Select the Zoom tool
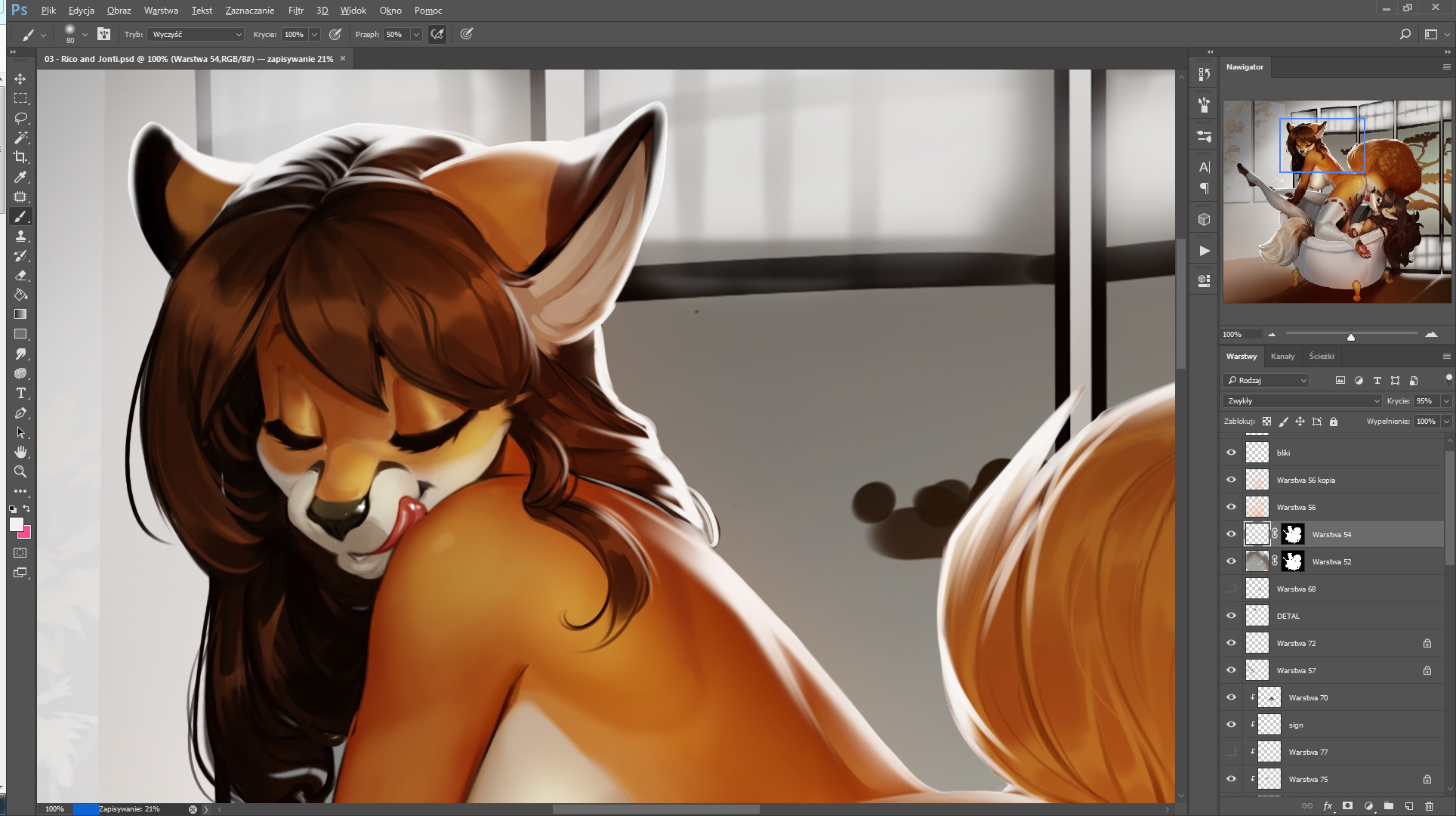1456x816 pixels. (x=20, y=471)
